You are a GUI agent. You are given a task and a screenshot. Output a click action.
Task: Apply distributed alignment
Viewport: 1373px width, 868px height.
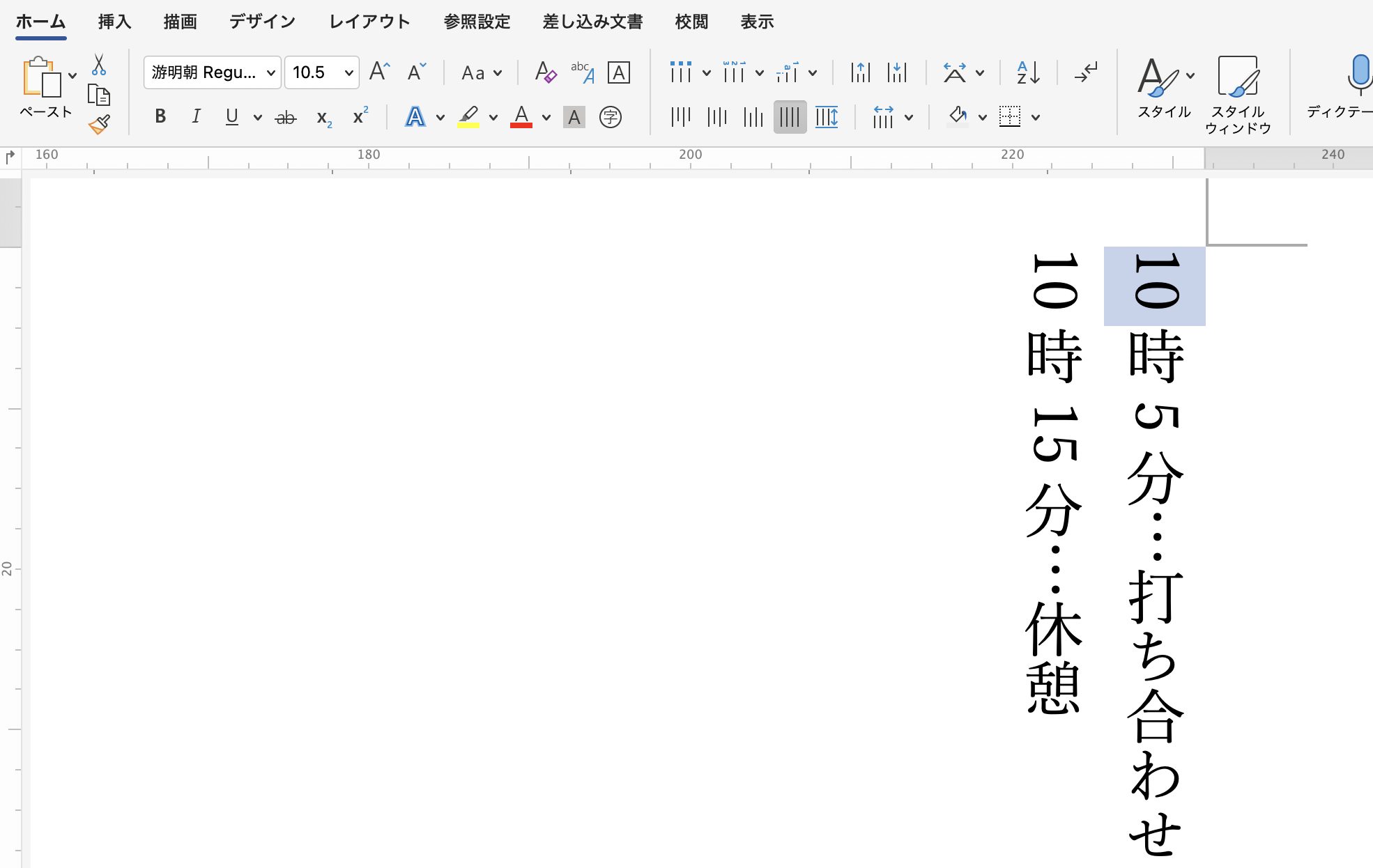click(x=827, y=116)
